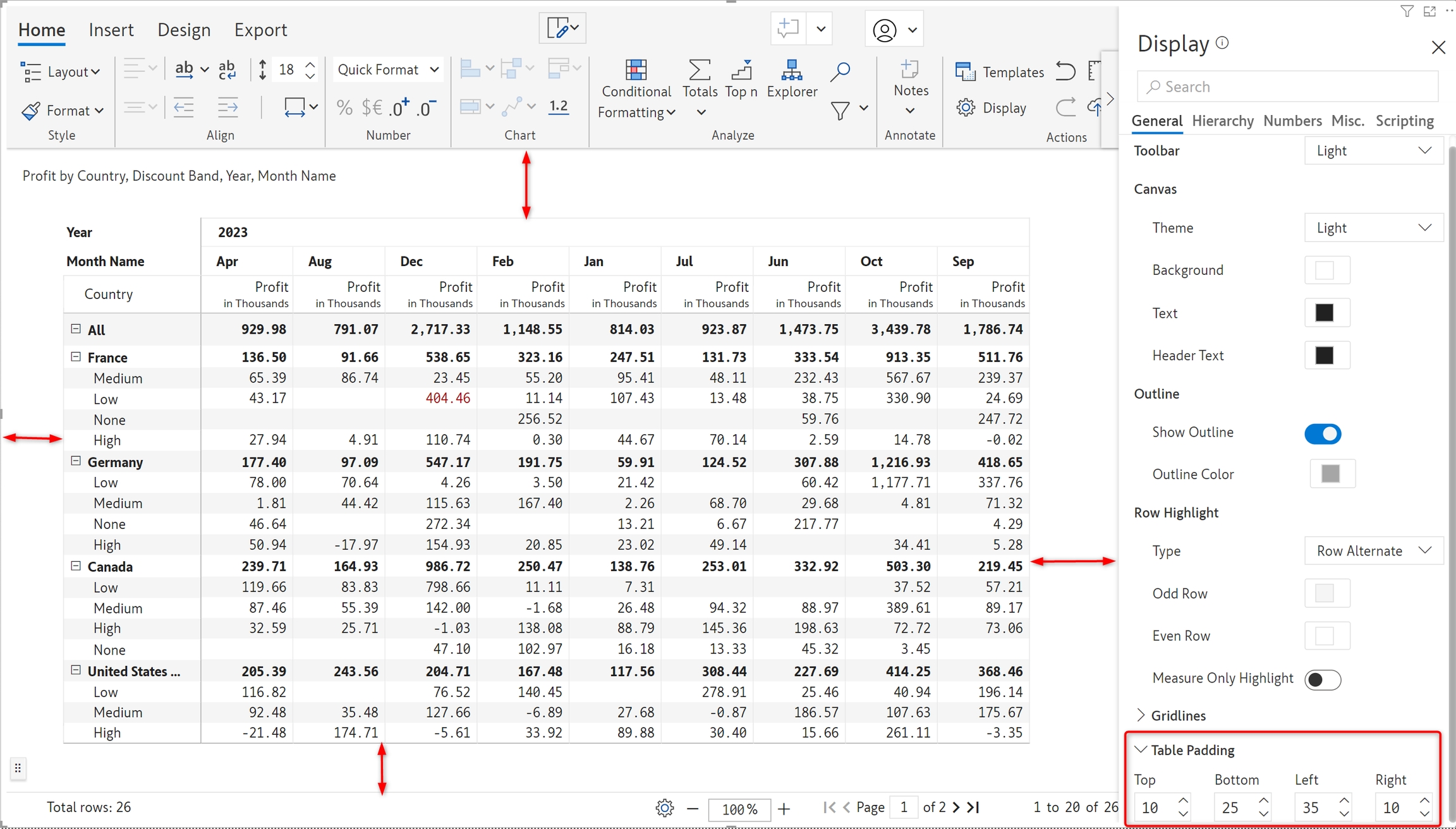Screen dimensions: 1456x829
Task: Switch to the Design ribbon tab
Action: 184,30
